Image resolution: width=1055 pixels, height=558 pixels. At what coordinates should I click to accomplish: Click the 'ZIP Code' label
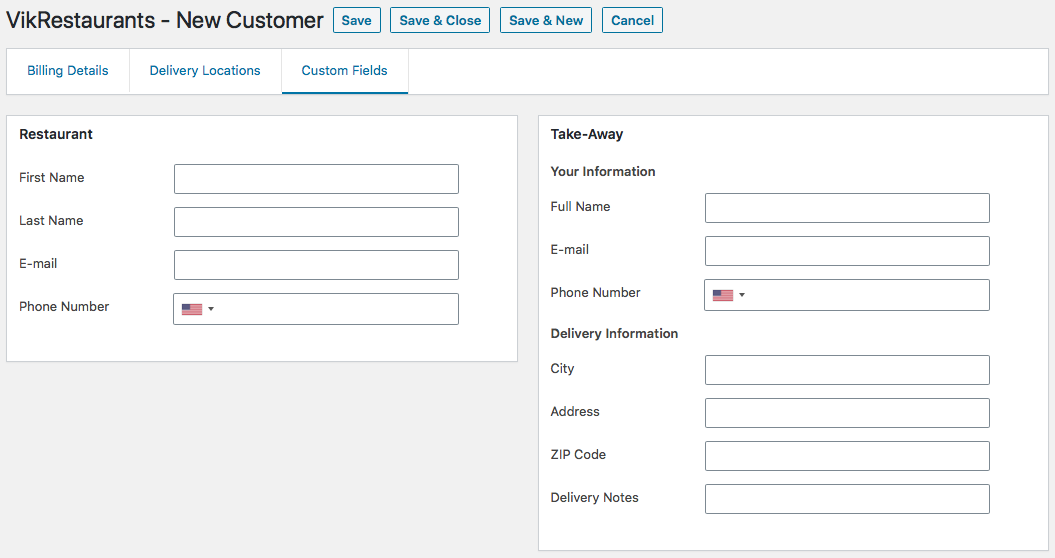point(578,455)
